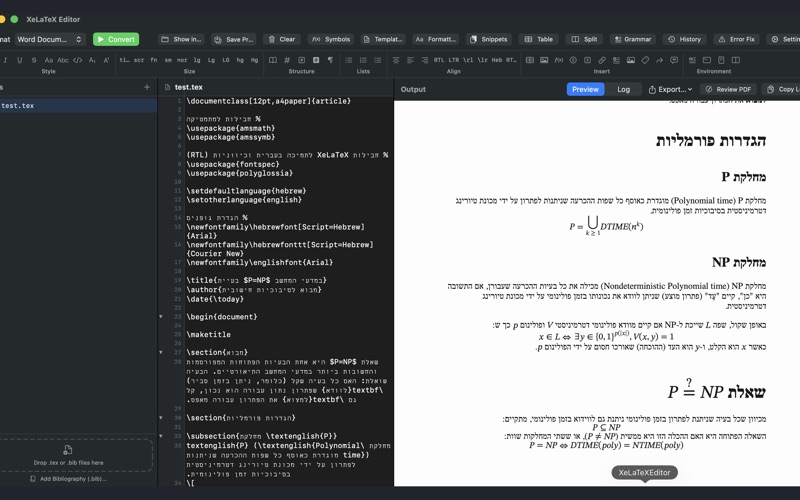The width and height of the screenshot is (800, 500).
Task: Insert \lr command button
Action: pos(482,60)
